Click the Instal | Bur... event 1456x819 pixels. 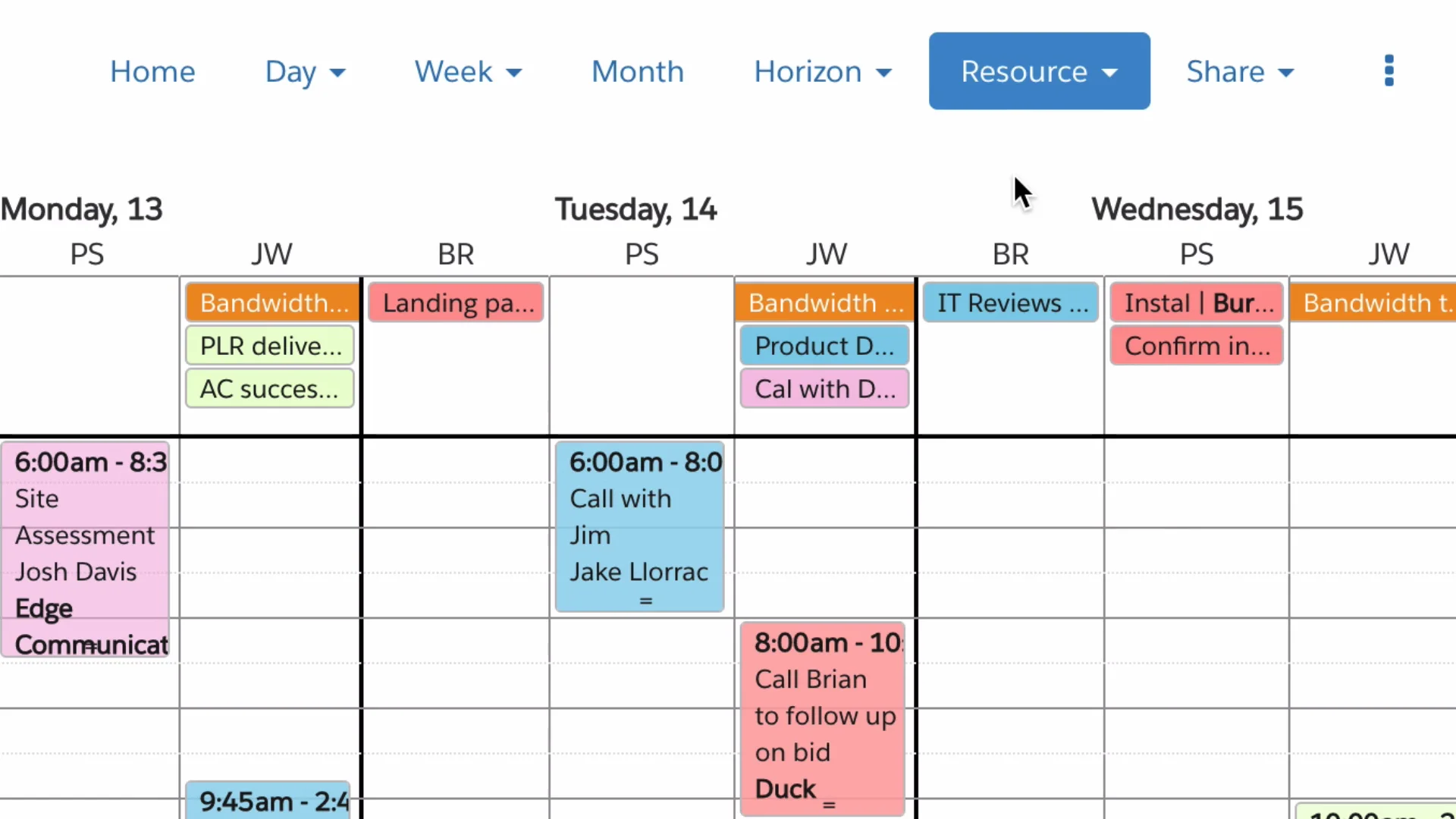pos(1197,303)
